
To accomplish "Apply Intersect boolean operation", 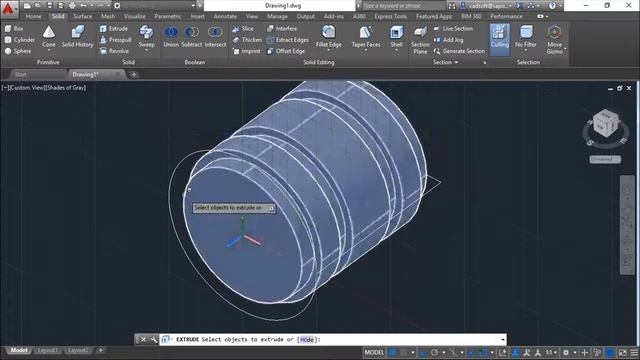I will (215, 36).
